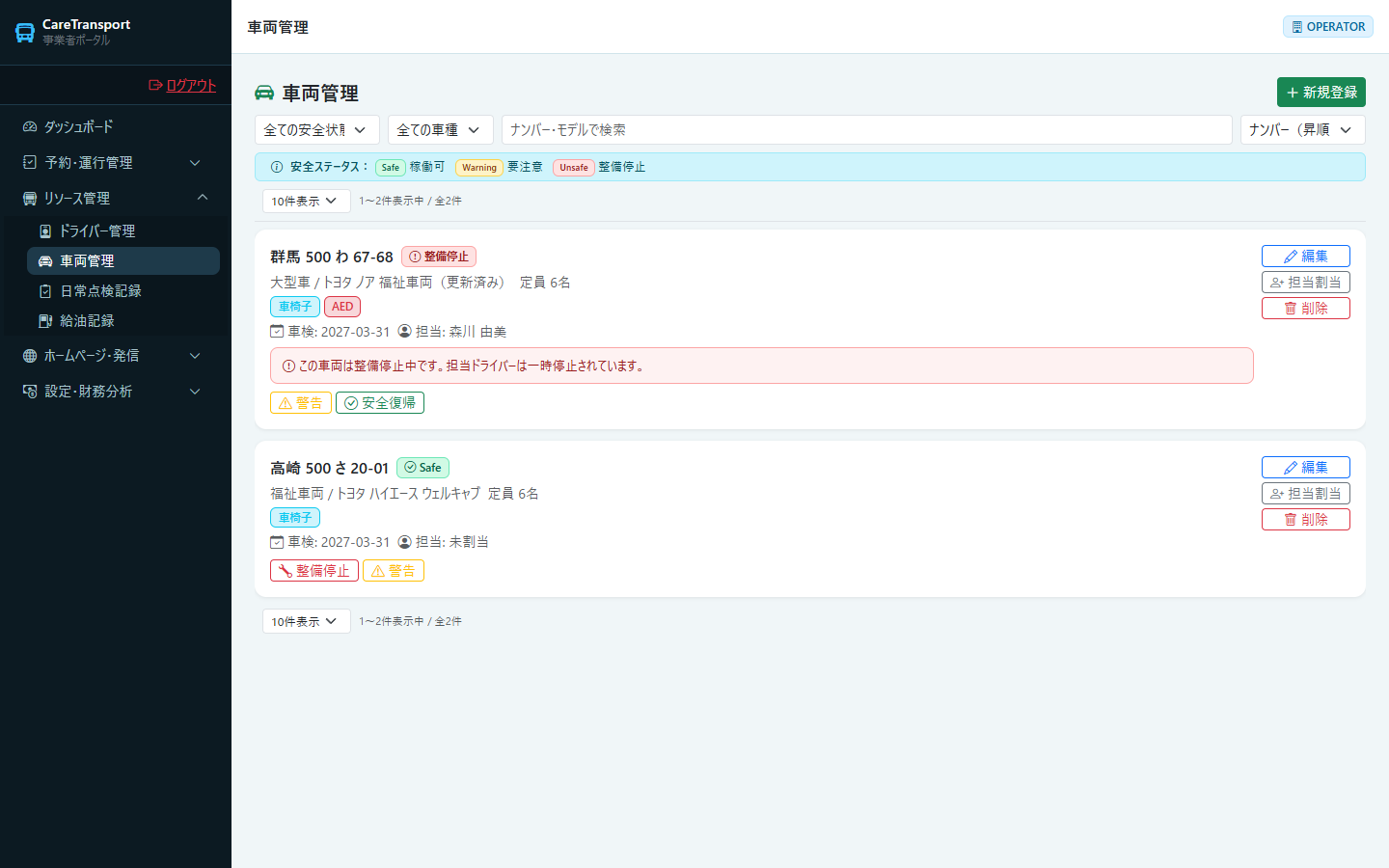The height and width of the screenshot is (868, 1389).
Task: Click the CareTransport bus logo icon
Action: pyautogui.click(x=25, y=33)
